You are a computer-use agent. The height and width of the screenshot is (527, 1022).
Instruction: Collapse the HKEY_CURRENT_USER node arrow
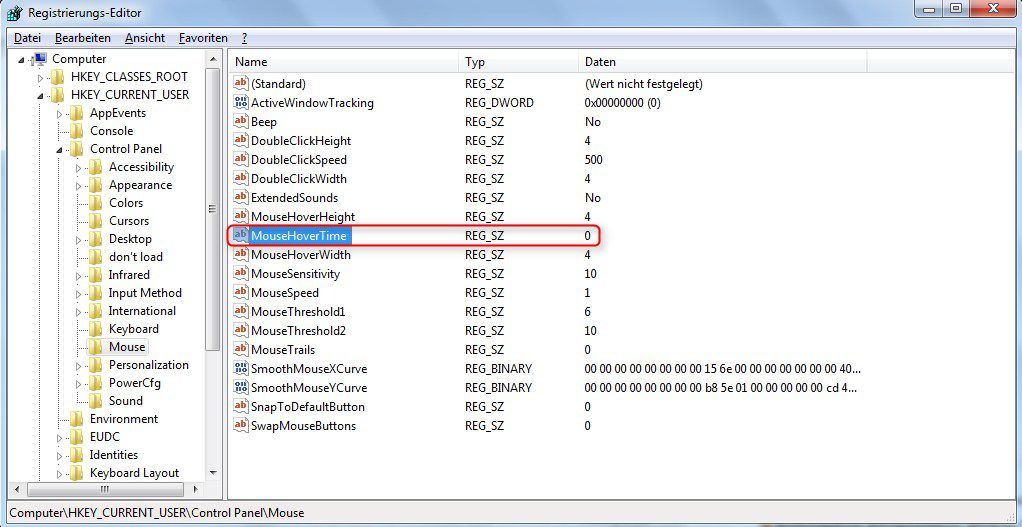[41, 96]
